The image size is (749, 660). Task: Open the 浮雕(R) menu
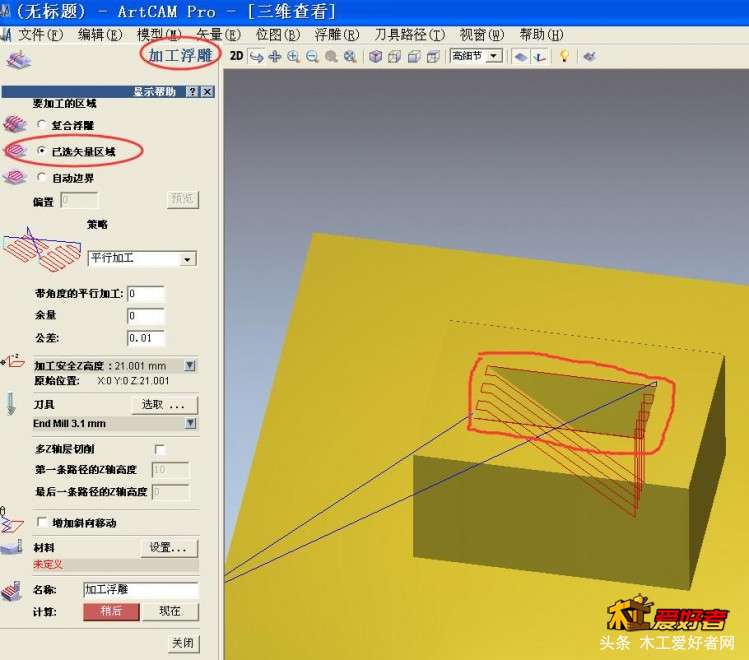tap(337, 35)
